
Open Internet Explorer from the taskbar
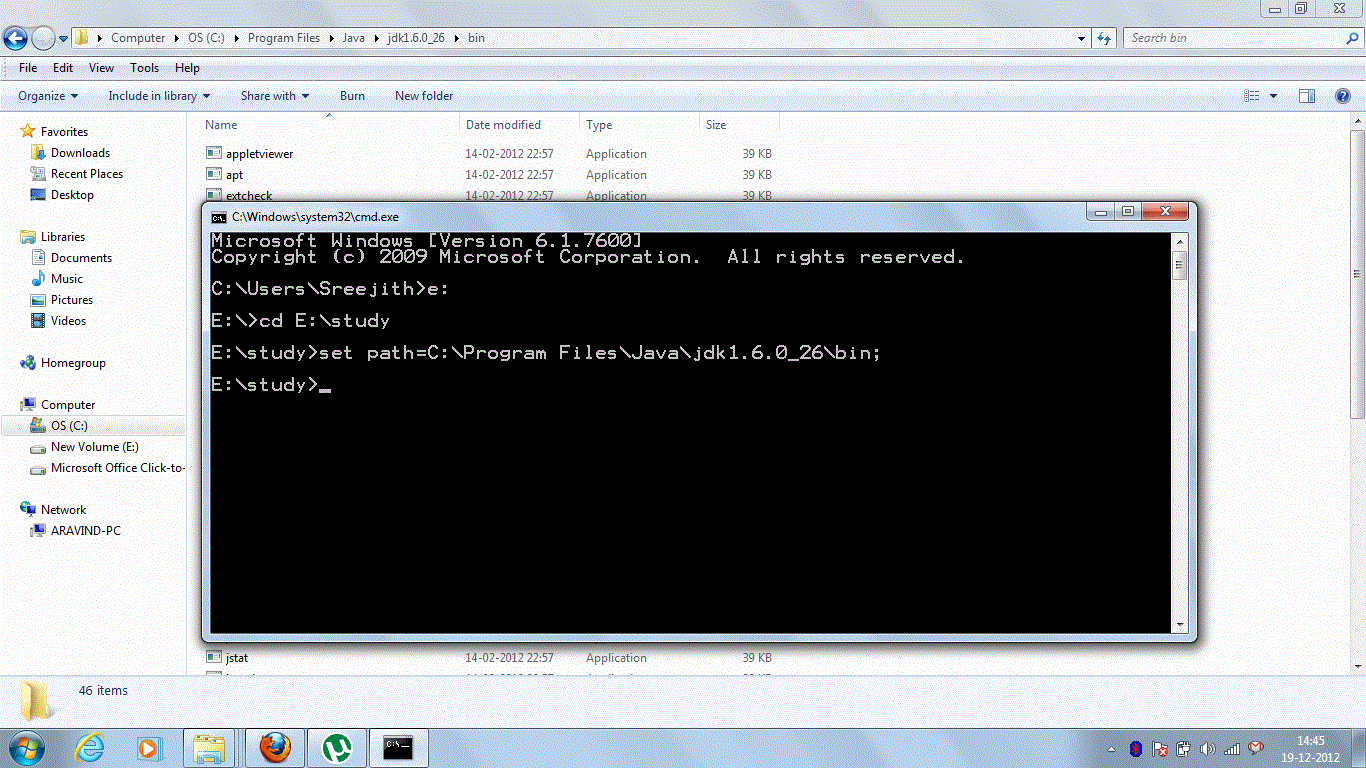point(89,747)
